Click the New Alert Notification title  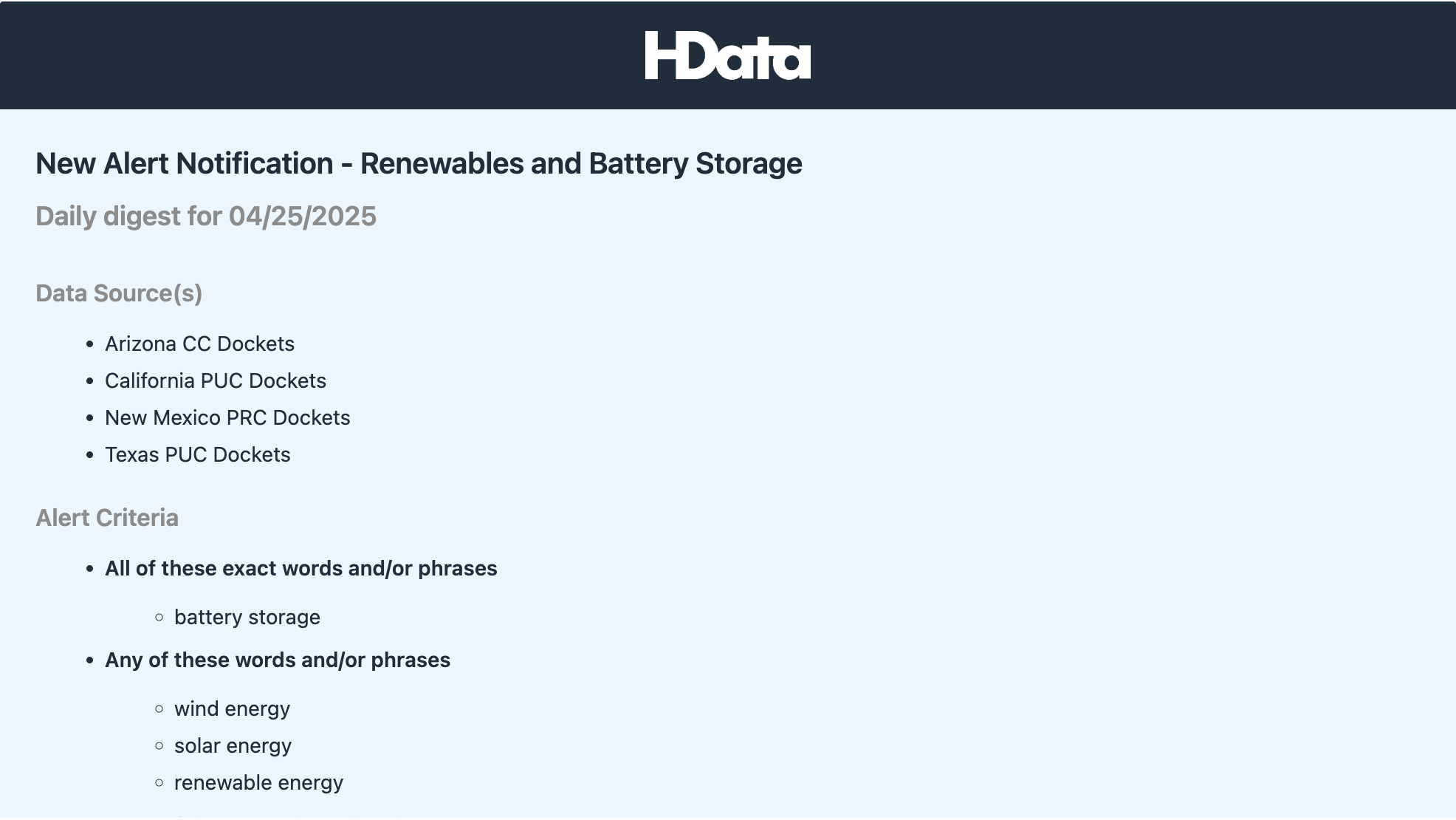(x=419, y=163)
